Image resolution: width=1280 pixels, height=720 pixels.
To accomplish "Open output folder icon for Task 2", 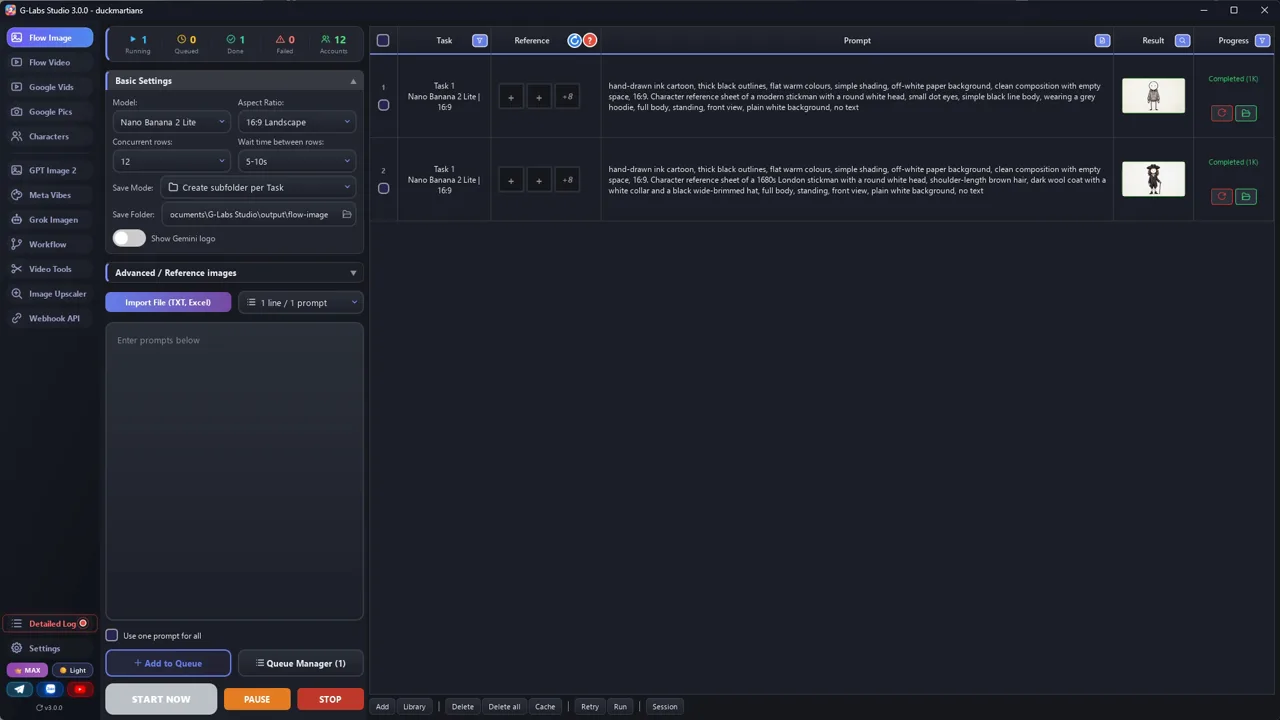I will pyautogui.click(x=1246, y=197).
